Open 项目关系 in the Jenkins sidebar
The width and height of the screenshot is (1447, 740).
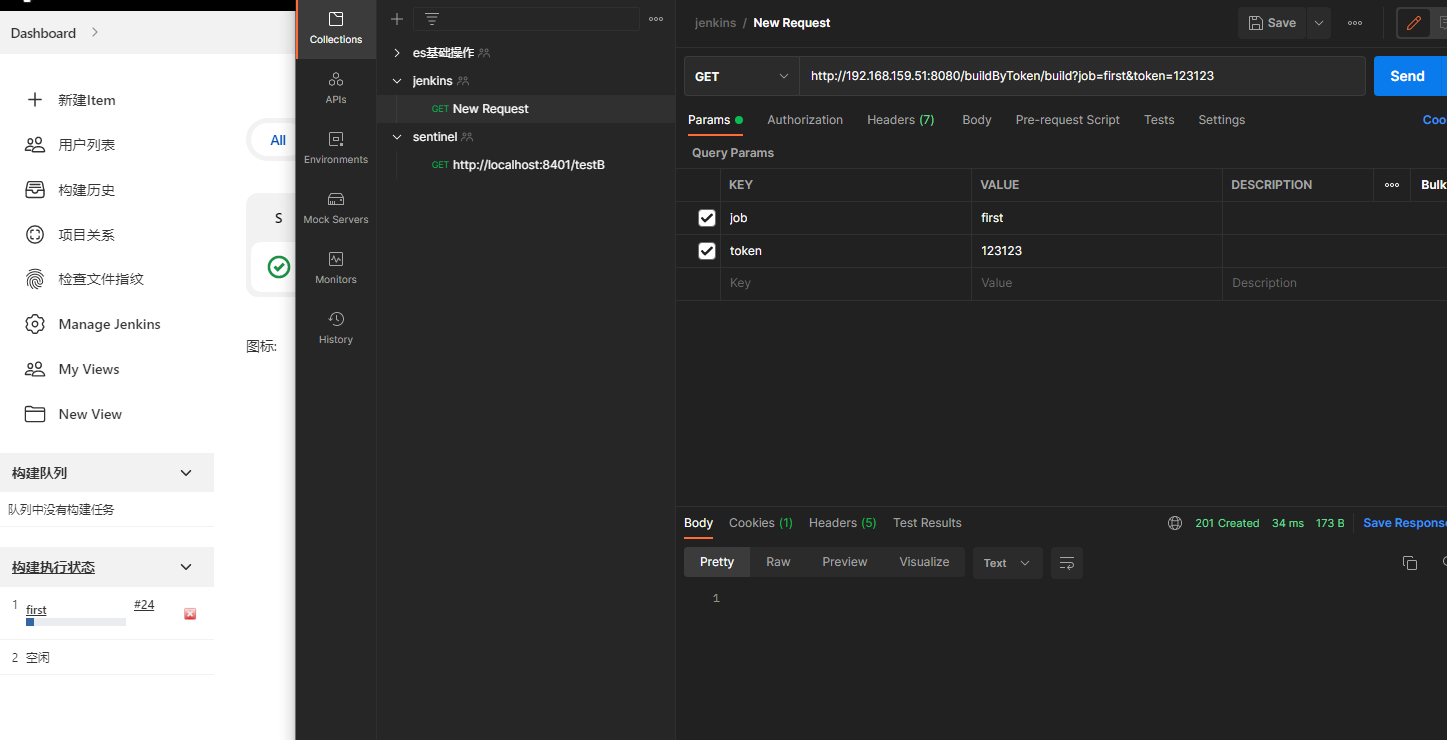coord(87,235)
